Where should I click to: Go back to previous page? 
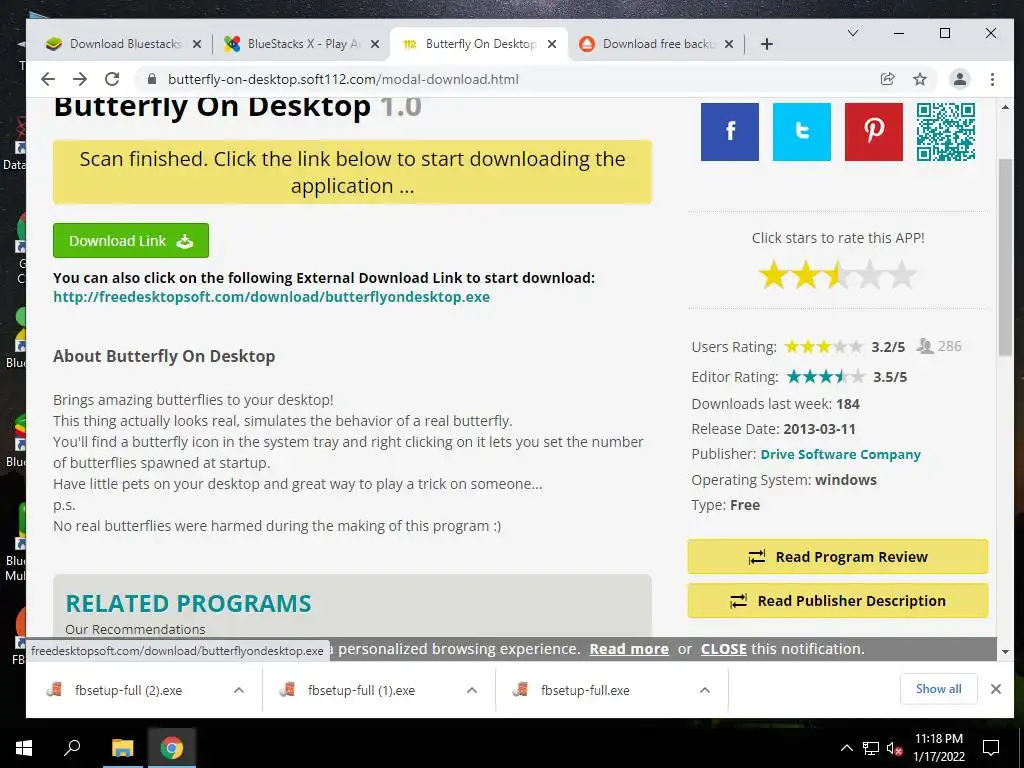pyautogui.click(x=48, y=79)
